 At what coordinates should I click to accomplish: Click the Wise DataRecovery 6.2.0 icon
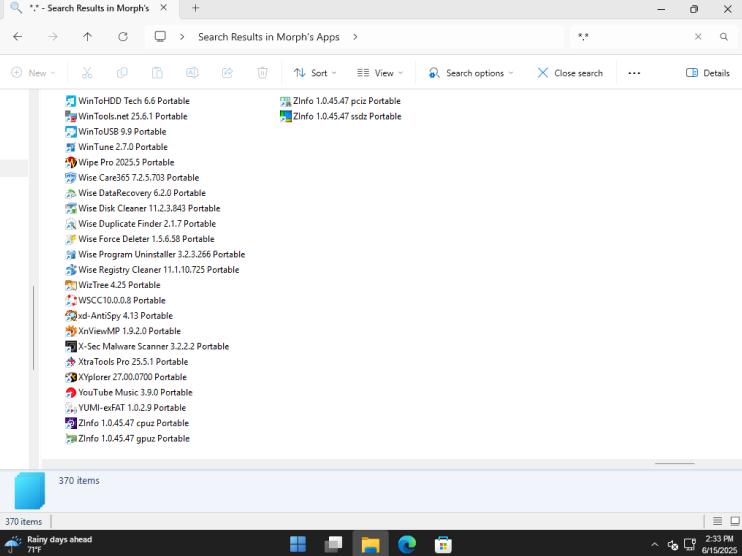point(71,193)
